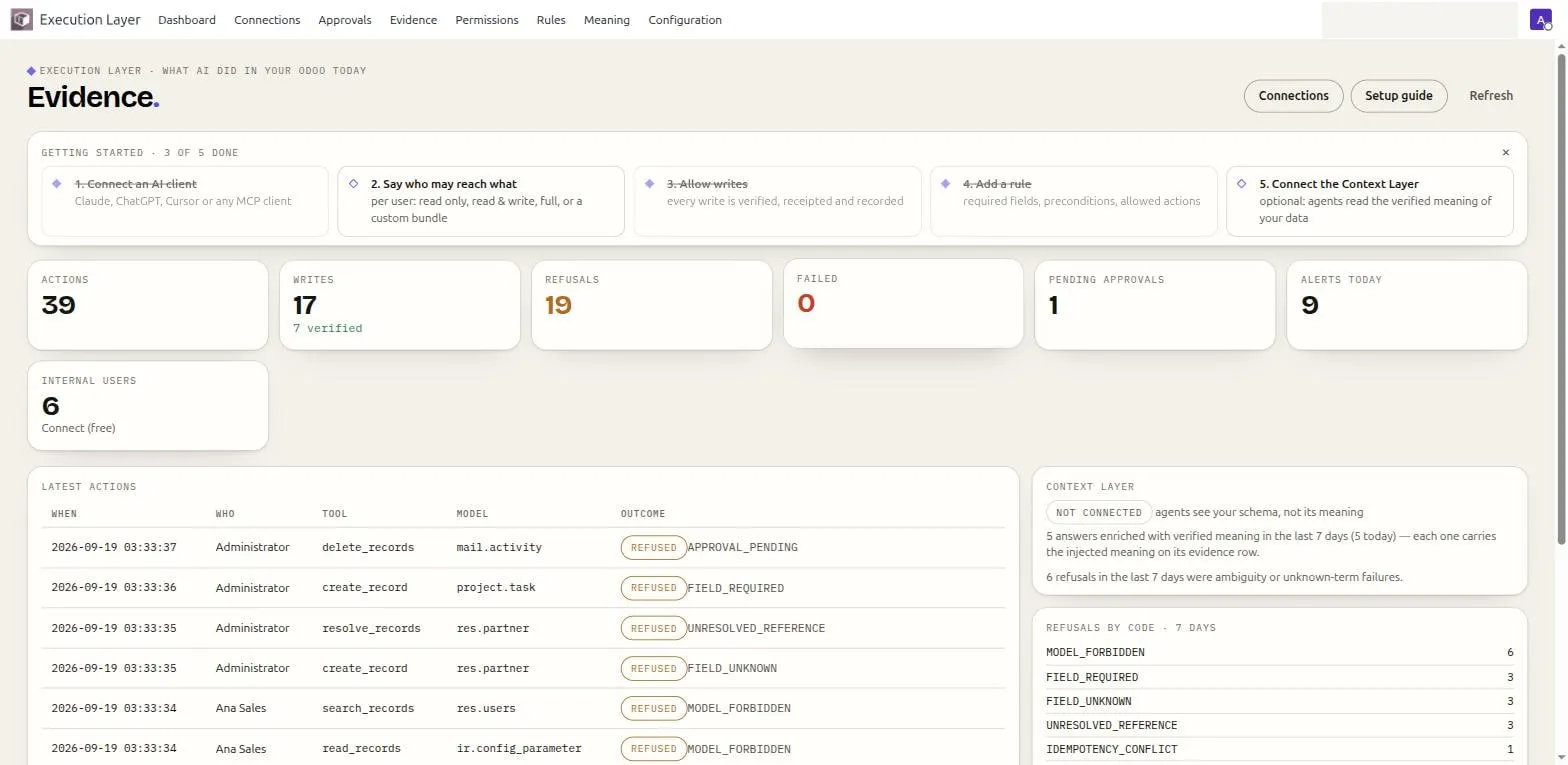The width and height of the screenshot is (1568, 765).
Task: Click the diamond icon beside Say who may reach what
Action: (x=353, y=184)
